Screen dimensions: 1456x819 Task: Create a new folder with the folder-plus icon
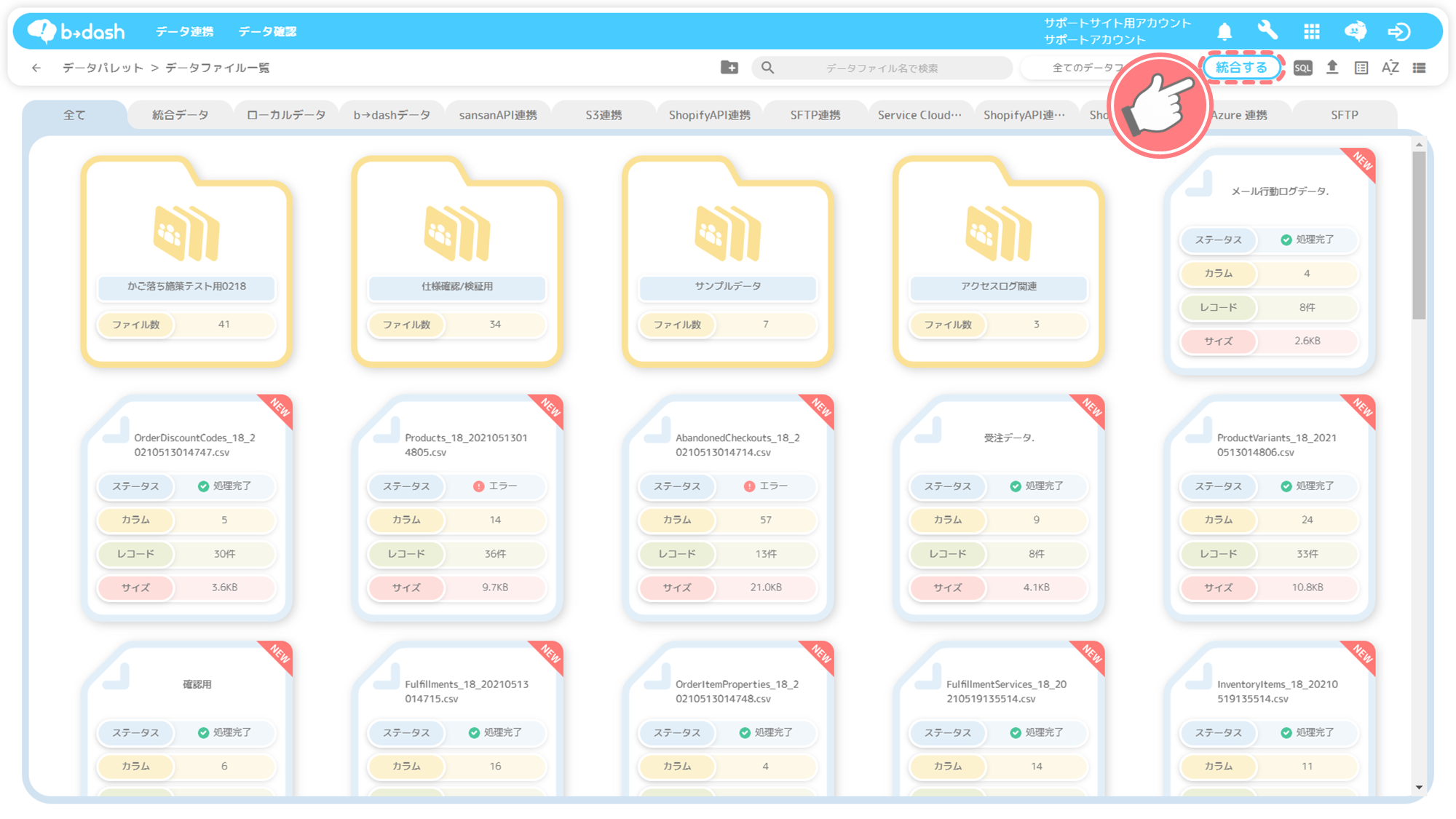(729, 68)
